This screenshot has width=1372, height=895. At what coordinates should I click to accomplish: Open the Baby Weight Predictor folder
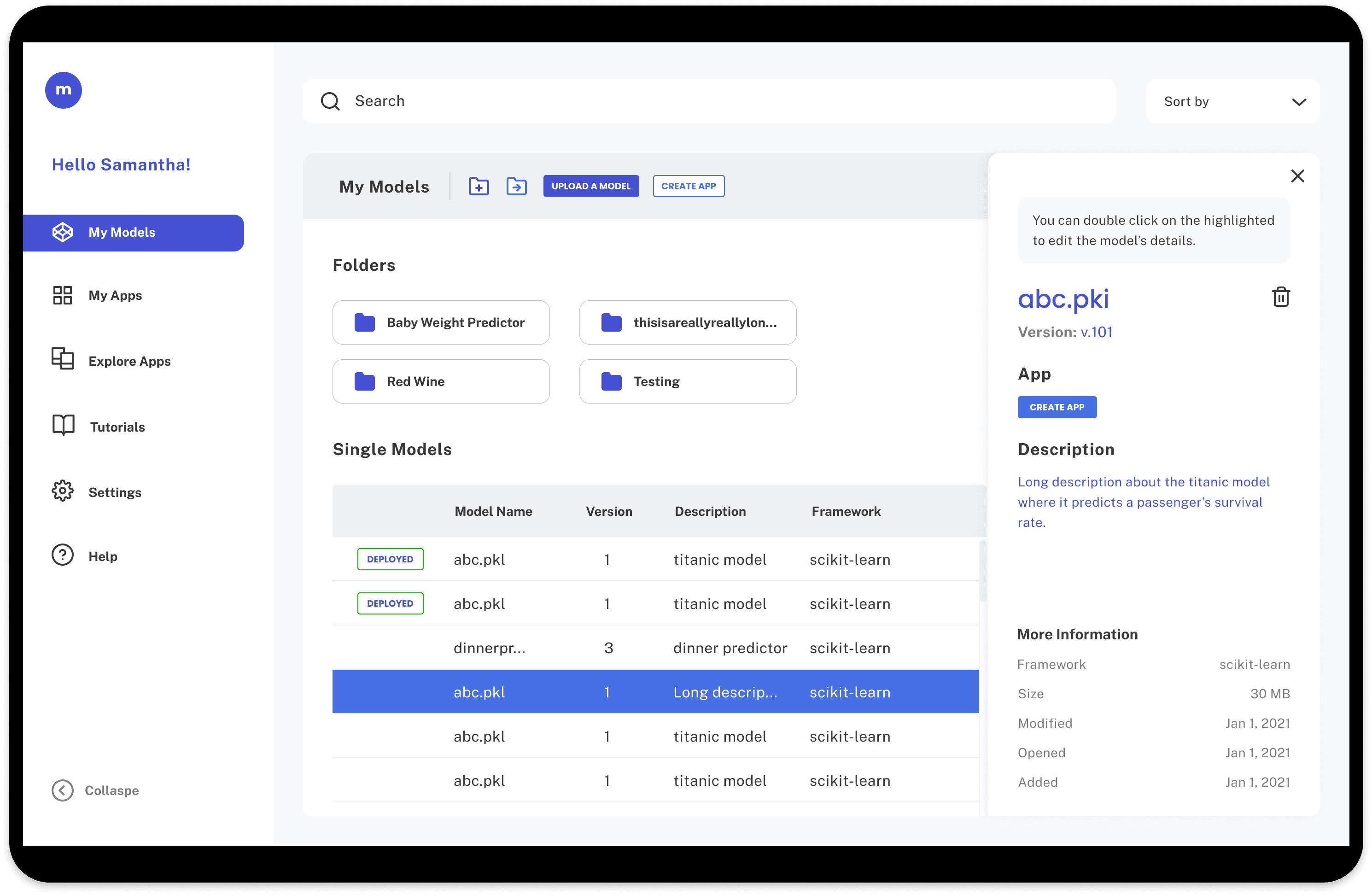coord(441,322)
